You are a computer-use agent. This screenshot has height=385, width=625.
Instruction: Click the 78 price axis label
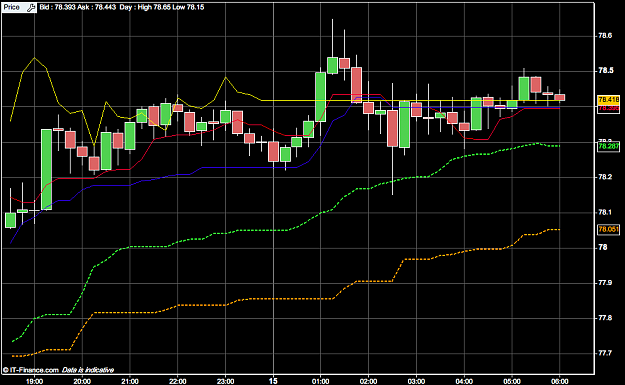click(x=603, y=248)
